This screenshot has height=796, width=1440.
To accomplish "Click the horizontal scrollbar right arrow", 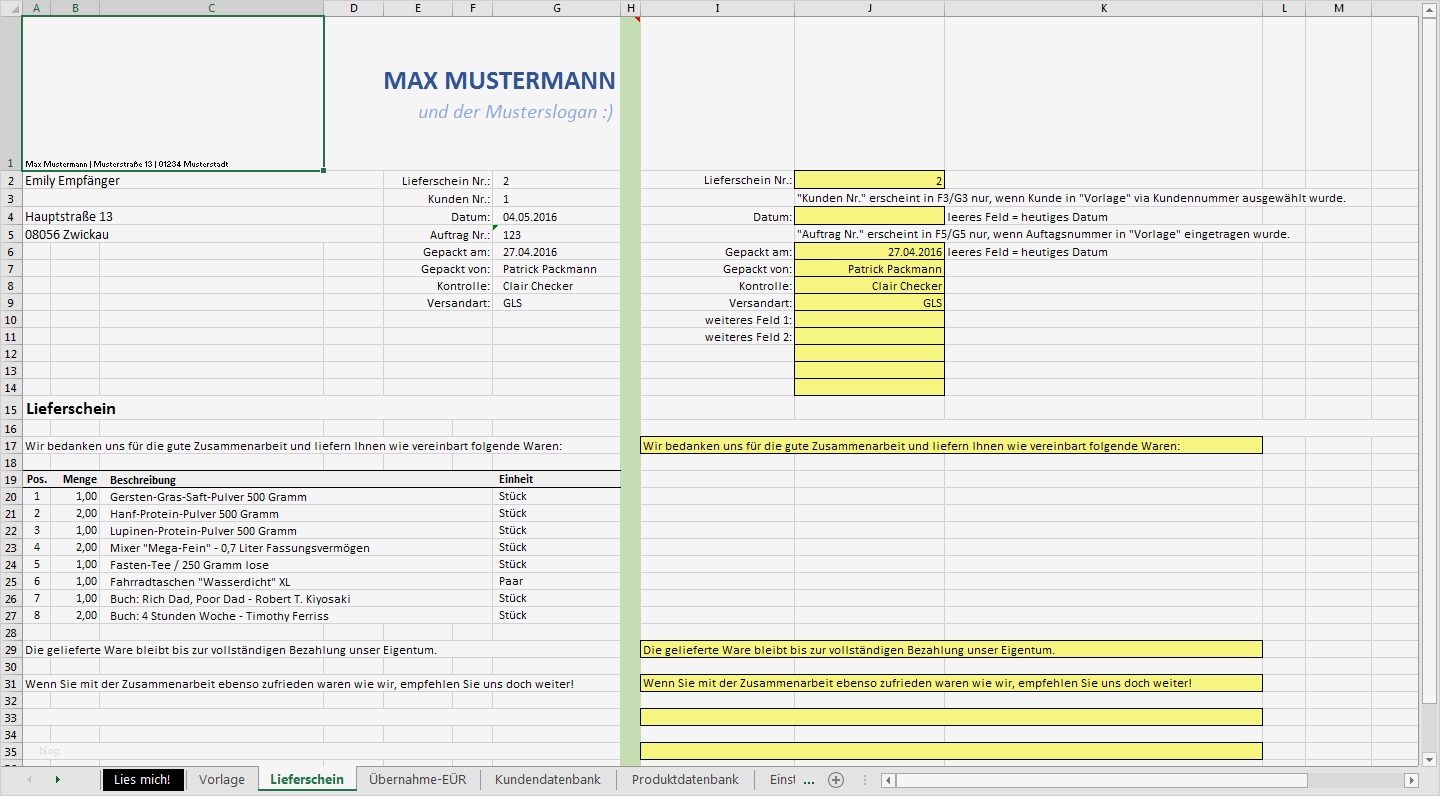I will (1412, 779).
